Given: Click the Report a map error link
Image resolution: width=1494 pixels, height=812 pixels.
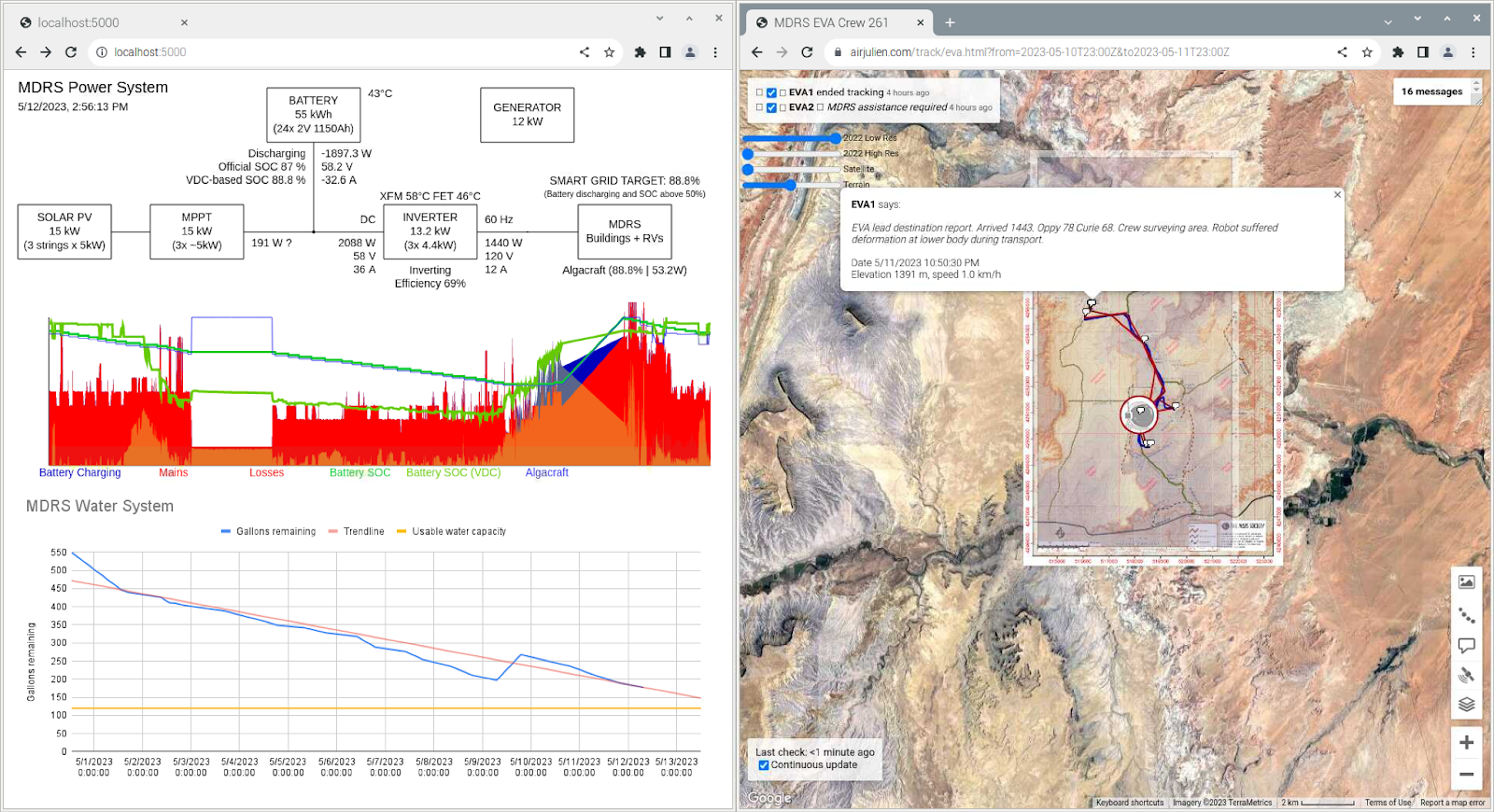Looking at the screenshot, I should pos(1453,803).
